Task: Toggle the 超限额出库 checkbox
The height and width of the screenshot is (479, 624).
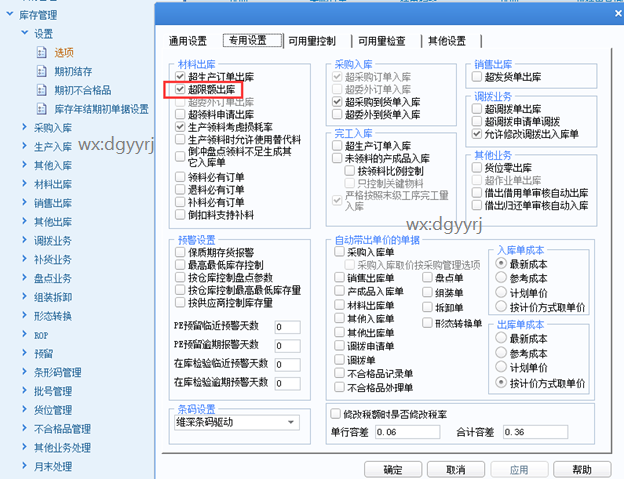Action: (x=180, y=89)
